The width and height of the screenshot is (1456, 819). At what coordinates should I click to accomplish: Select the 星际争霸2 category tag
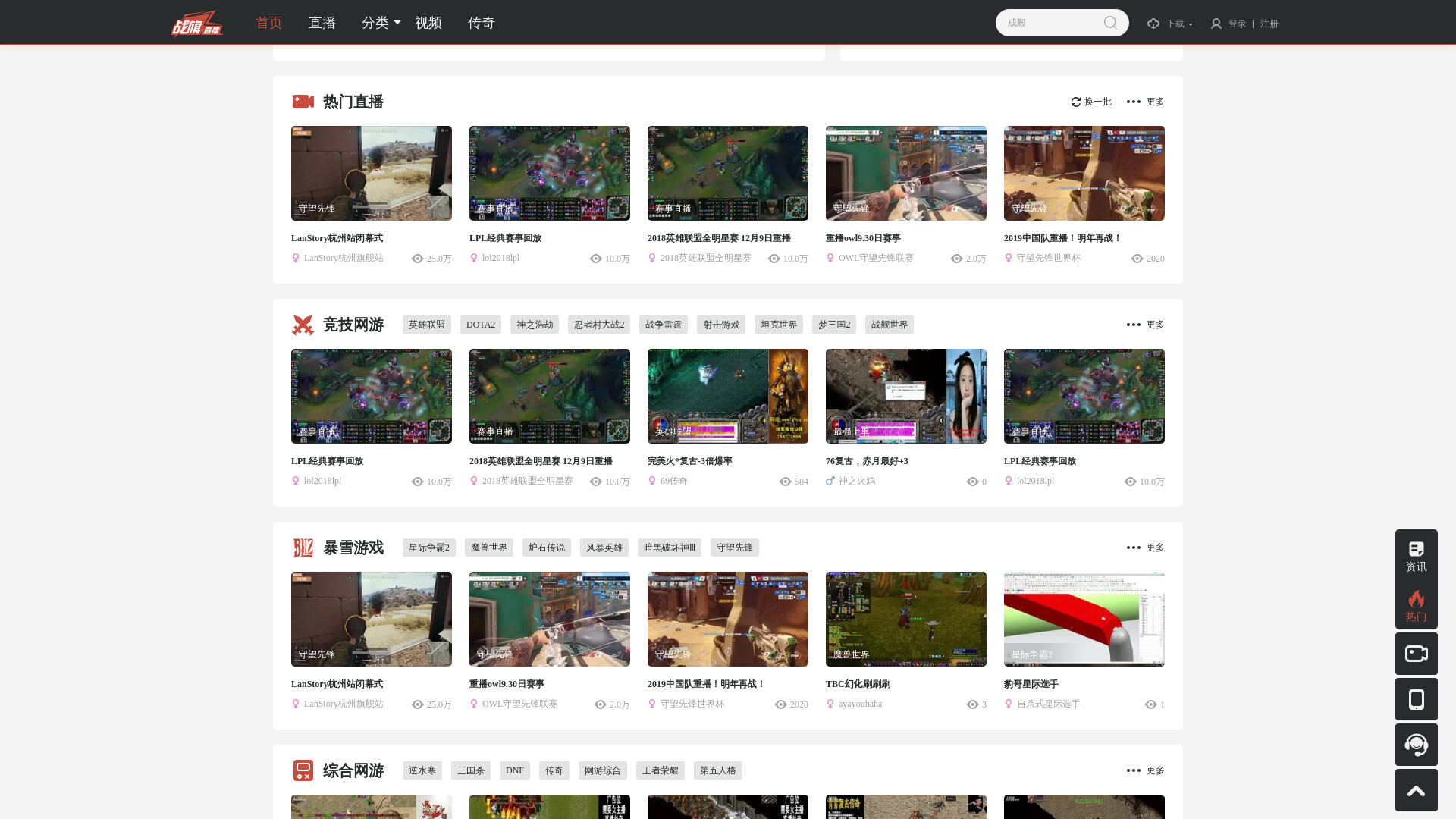(429, 548)
